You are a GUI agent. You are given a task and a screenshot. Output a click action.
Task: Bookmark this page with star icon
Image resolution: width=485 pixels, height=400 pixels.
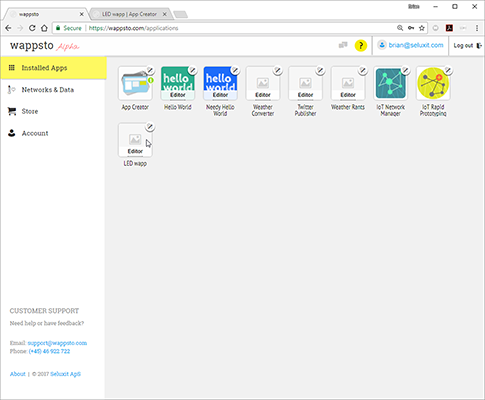pos(422,28)
